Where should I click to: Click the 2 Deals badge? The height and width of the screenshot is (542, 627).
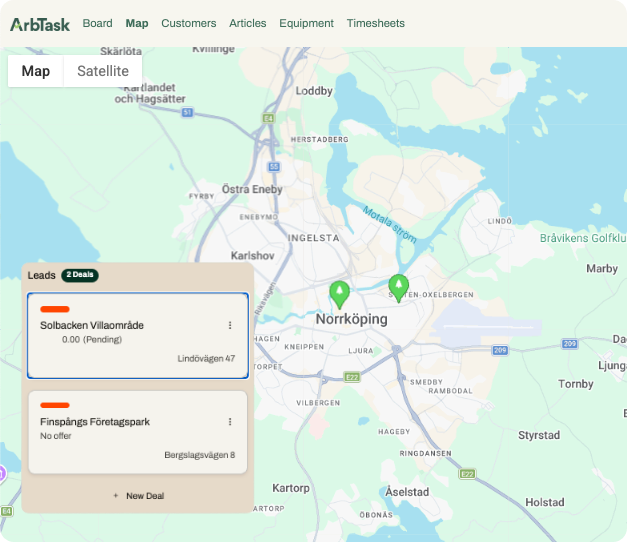(80, 275)
